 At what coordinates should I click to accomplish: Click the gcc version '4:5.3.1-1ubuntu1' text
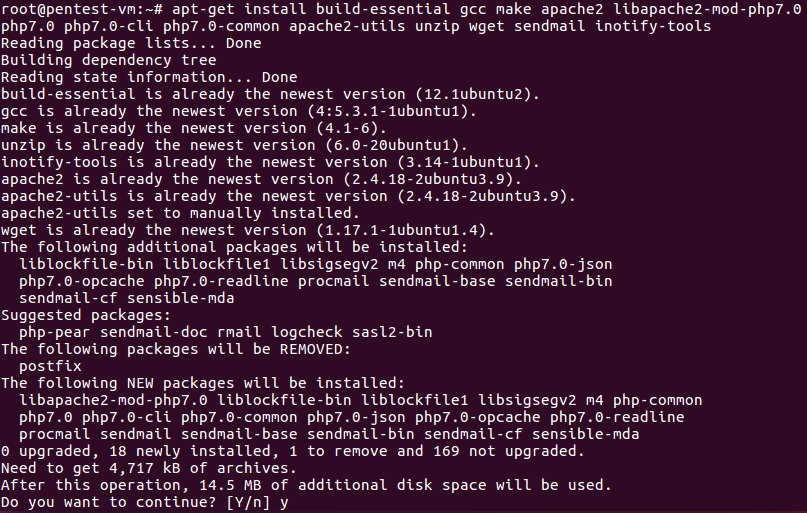[x=391, y=111]
